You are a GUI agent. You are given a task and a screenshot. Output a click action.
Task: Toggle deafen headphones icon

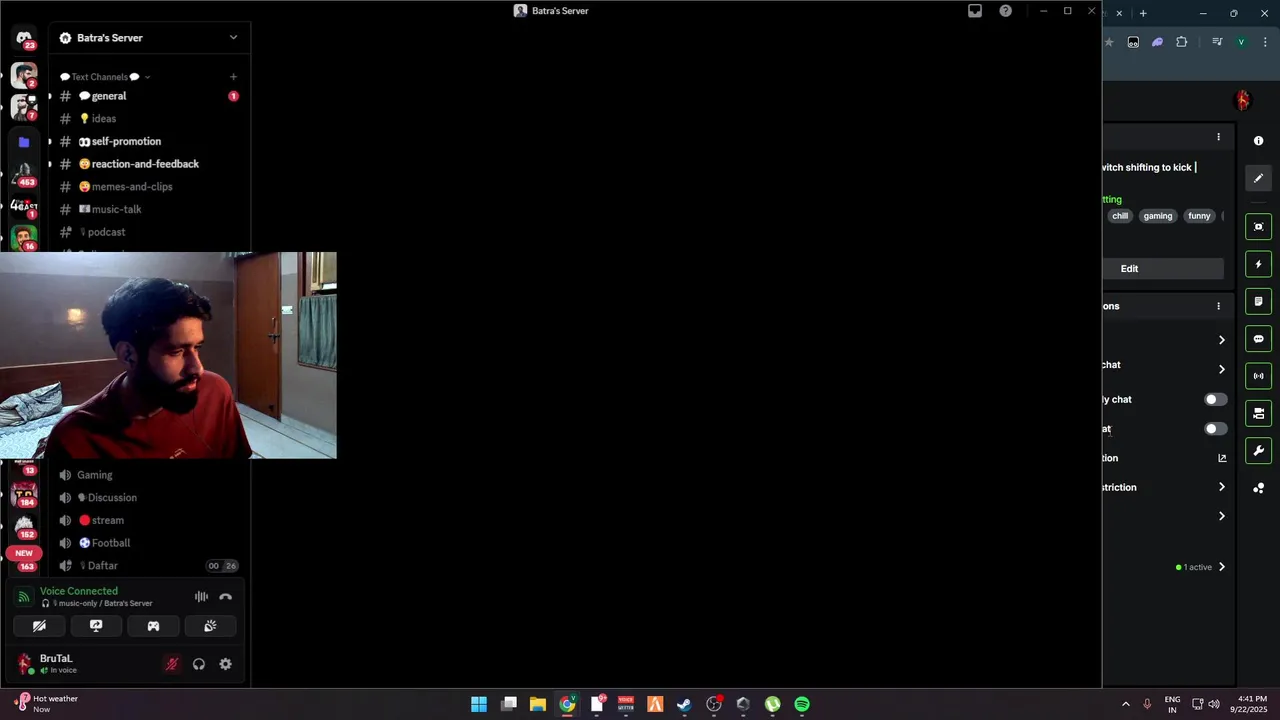coord(199,664)
